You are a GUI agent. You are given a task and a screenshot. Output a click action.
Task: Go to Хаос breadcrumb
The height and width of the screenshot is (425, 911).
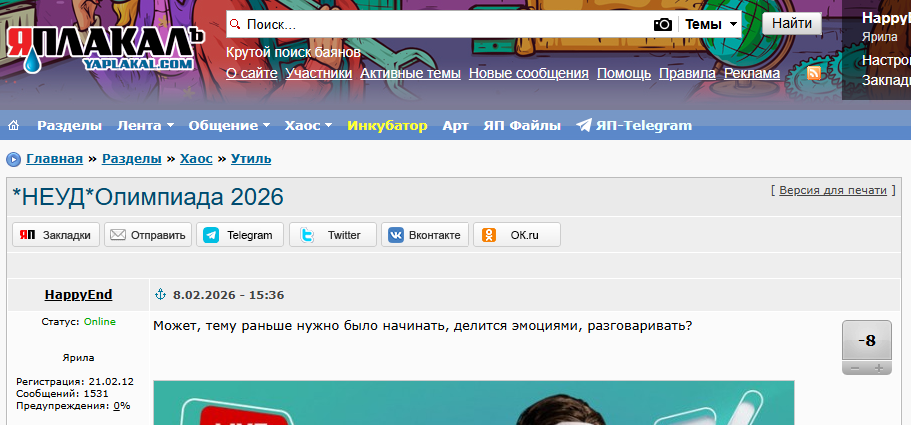point(196,159)
